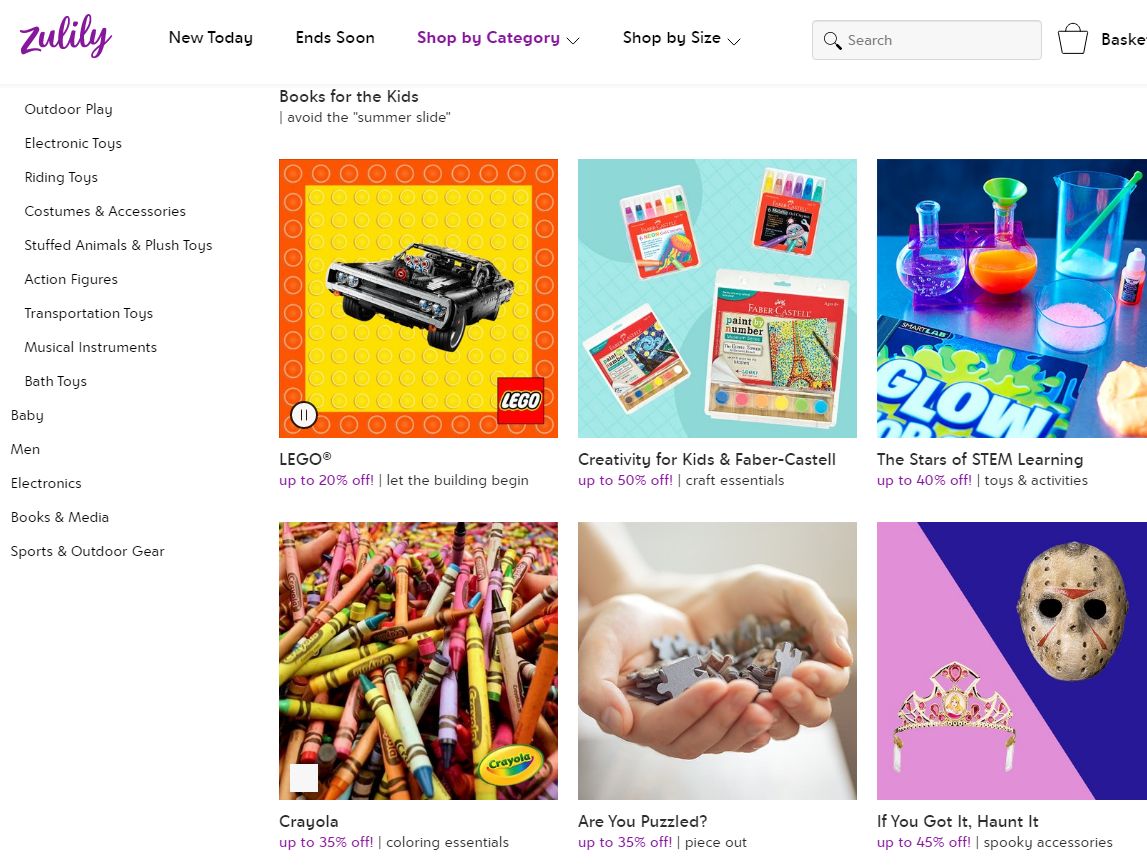The height and width of the screenshot is (865, 1147).
Task: View the Are You Puzzled? puzzle image
Action: tap(717, 660)
